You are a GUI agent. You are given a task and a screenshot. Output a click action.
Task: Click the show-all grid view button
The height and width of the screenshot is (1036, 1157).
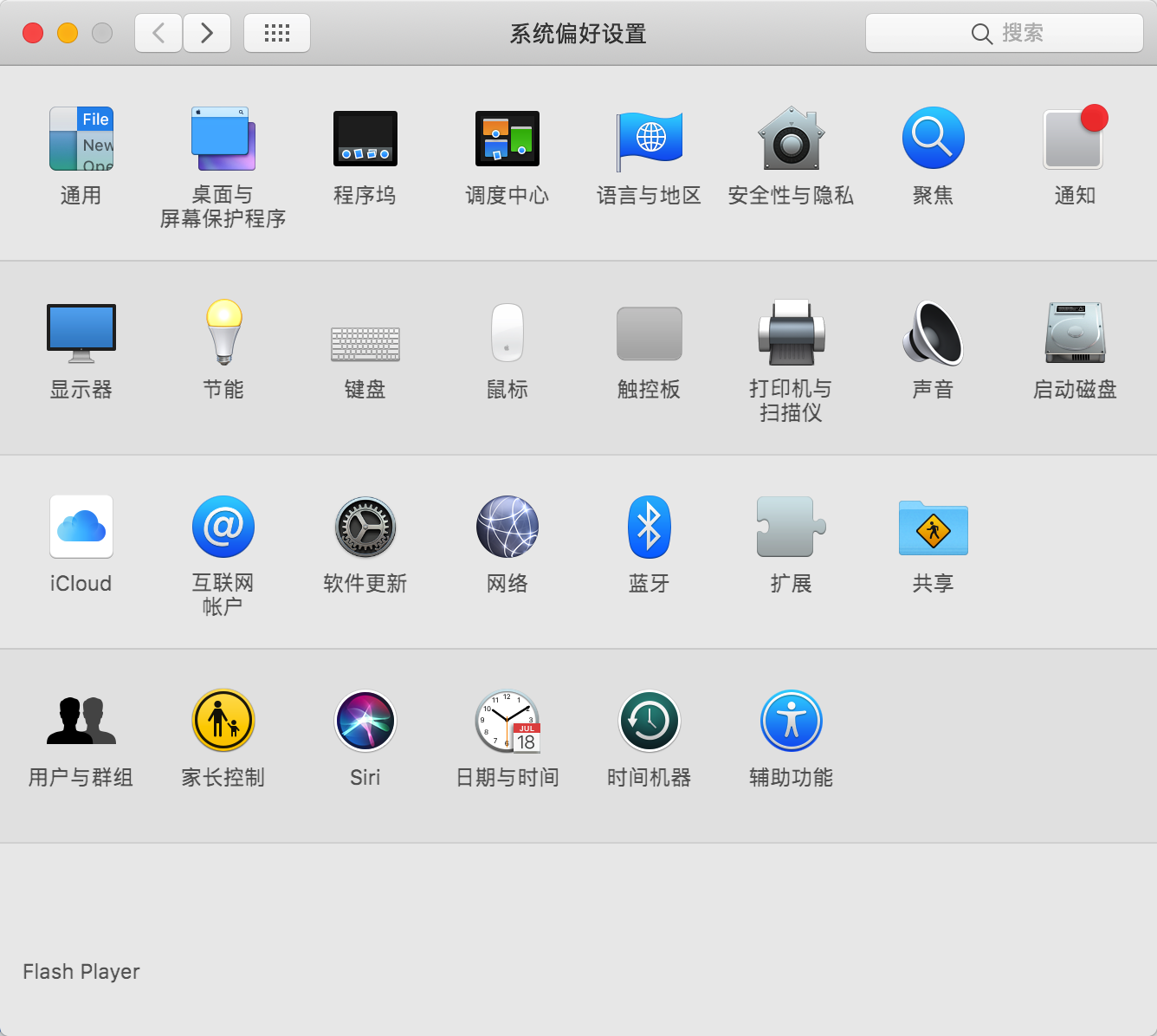click(276, 32)
